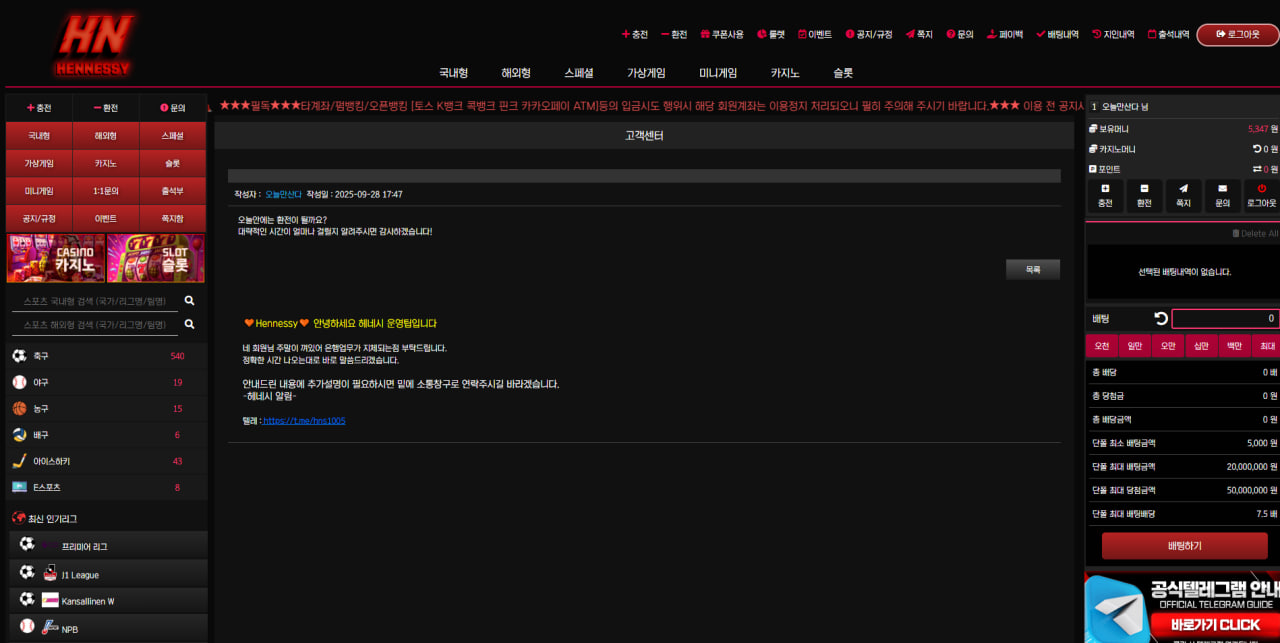Click the search icon for 해외형 sports search
This screenshot has width=1280, height=643.
189,324
